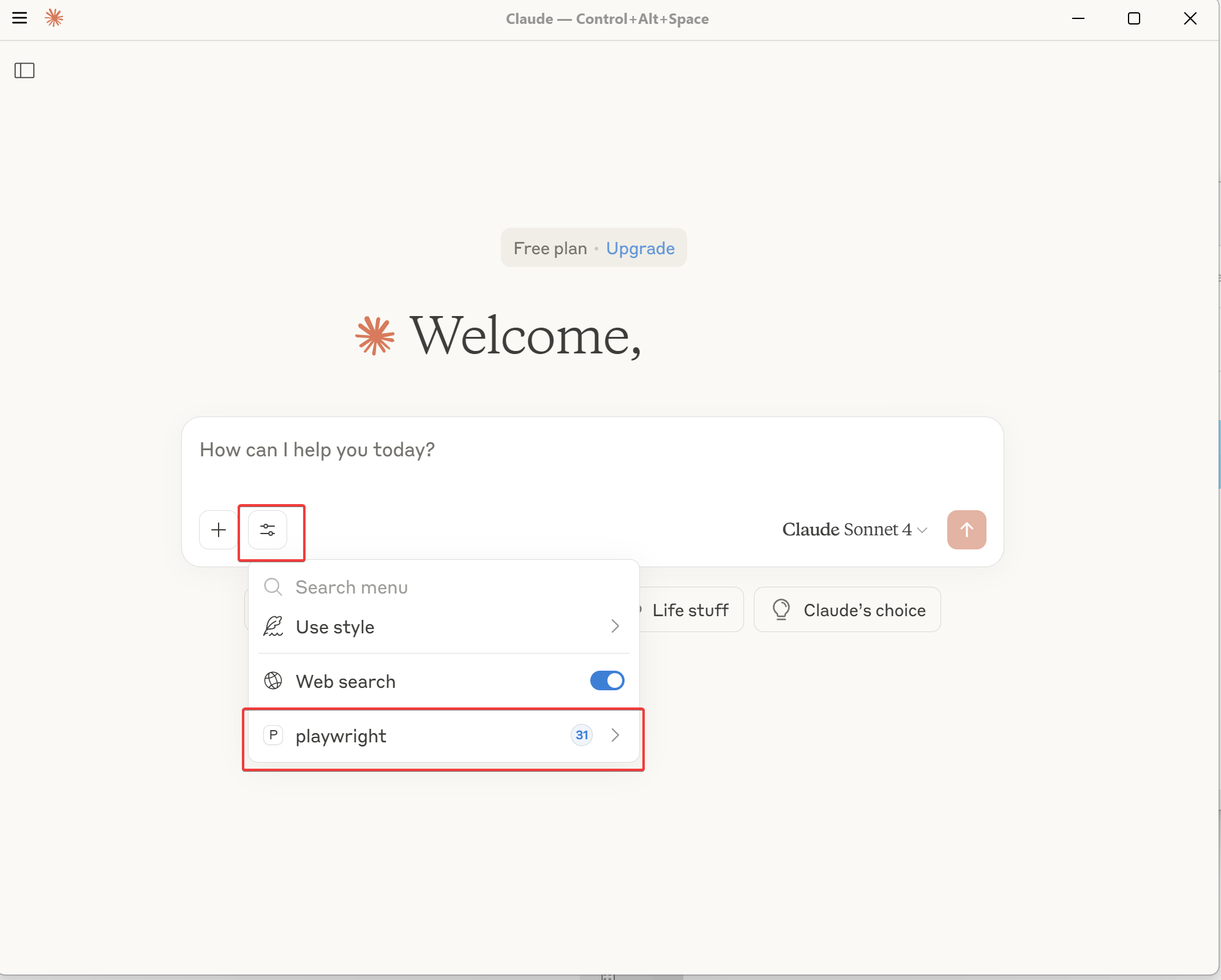The width and height of the screenshot is (1221, 980).
Task: Click the plus attachment button
Action: 218,530
